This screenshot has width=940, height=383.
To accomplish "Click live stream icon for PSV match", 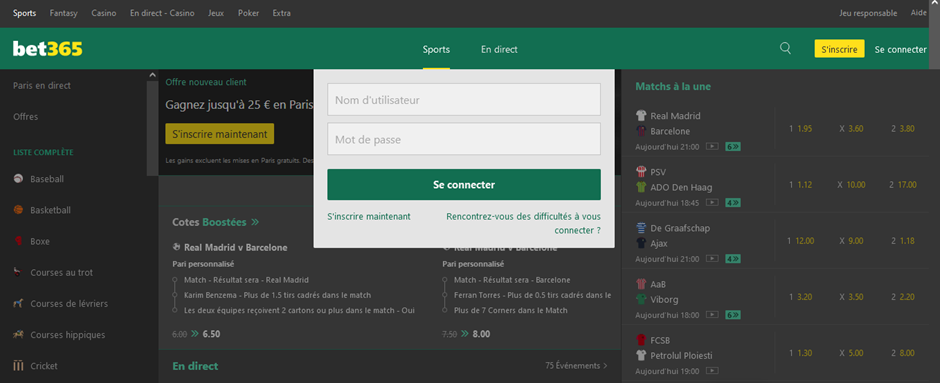I will pos(712,203).
